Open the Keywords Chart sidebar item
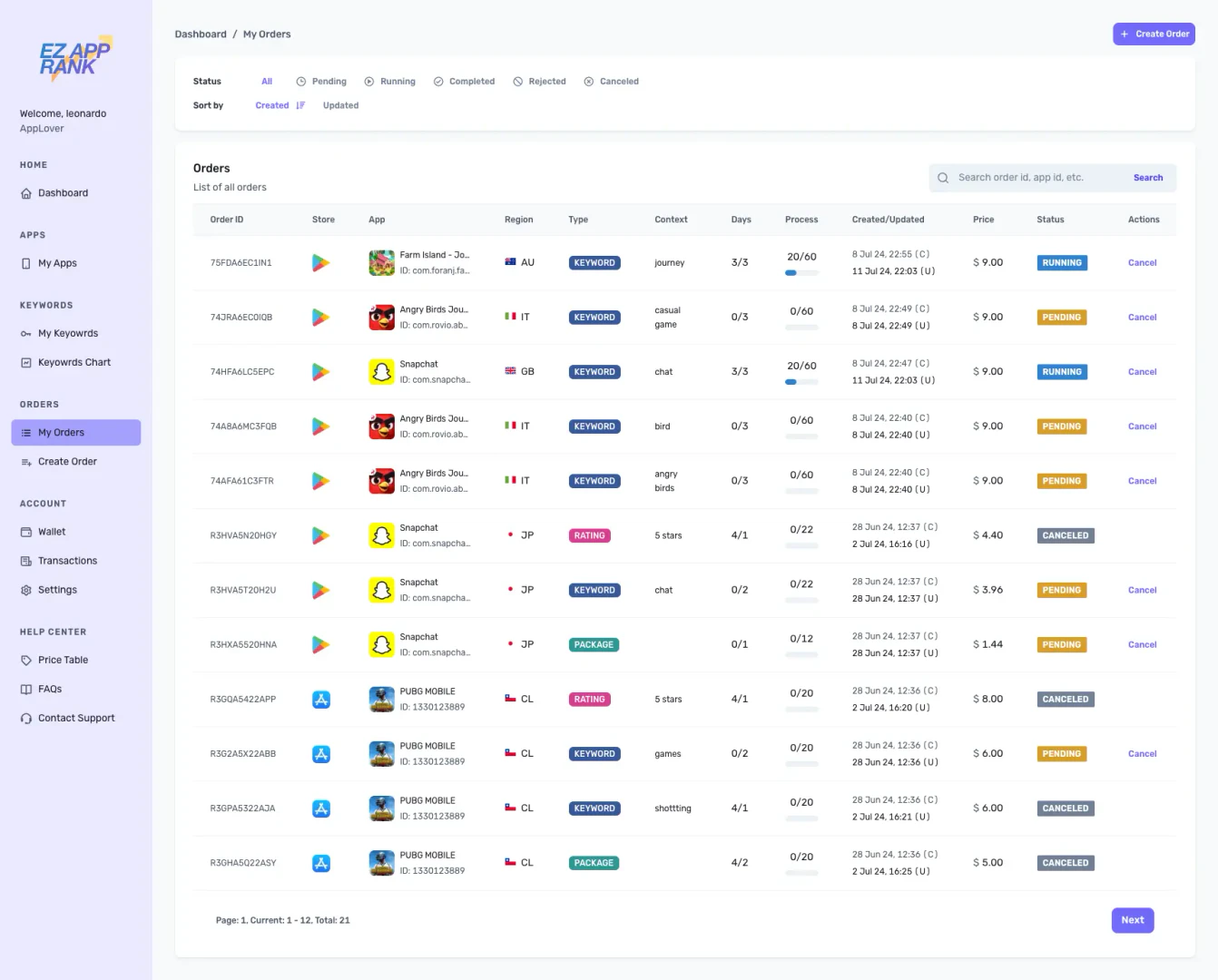The width and height of the screenshot is (1218, 980). coord(74,362)
